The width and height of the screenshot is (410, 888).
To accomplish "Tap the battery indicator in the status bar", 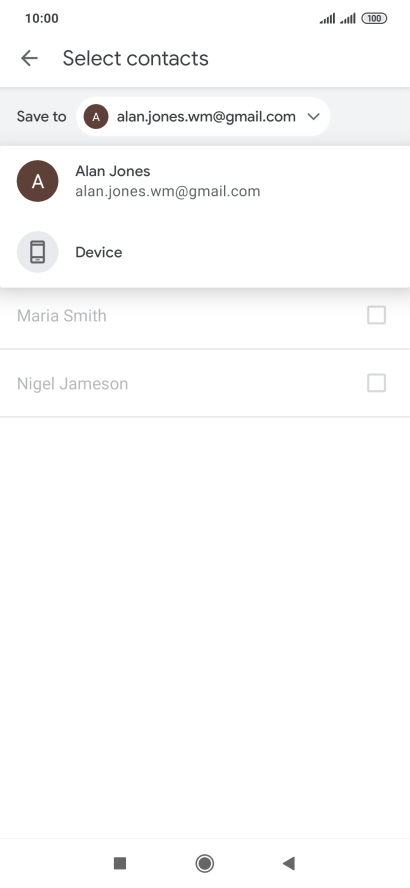I will pyautogui.click(x=374, y=19).
